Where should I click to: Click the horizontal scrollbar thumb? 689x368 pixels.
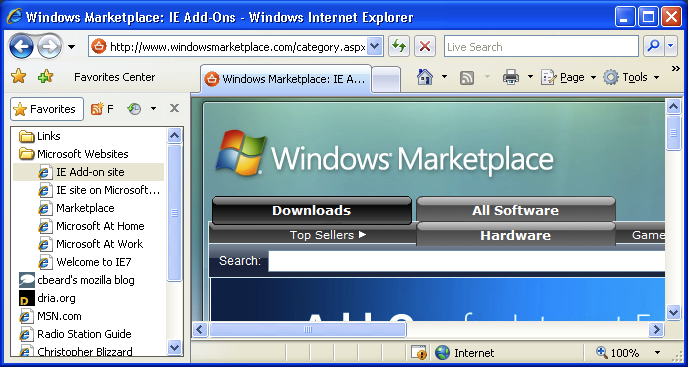click(308, 329)
